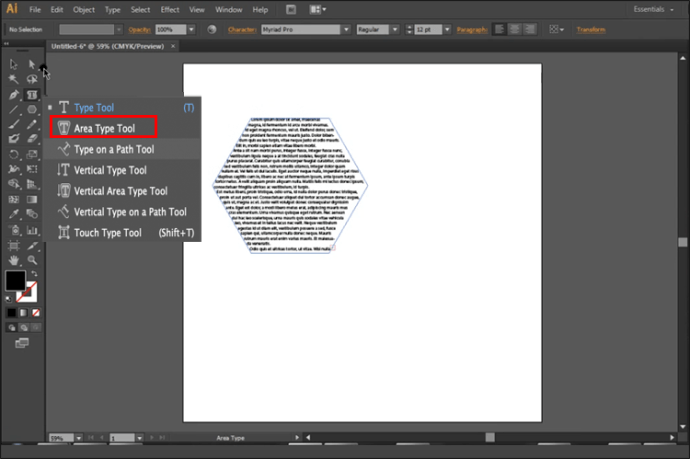Choose Type on a Path Tool
Viewport: 690px width, 459px height.
click(113, 149)
